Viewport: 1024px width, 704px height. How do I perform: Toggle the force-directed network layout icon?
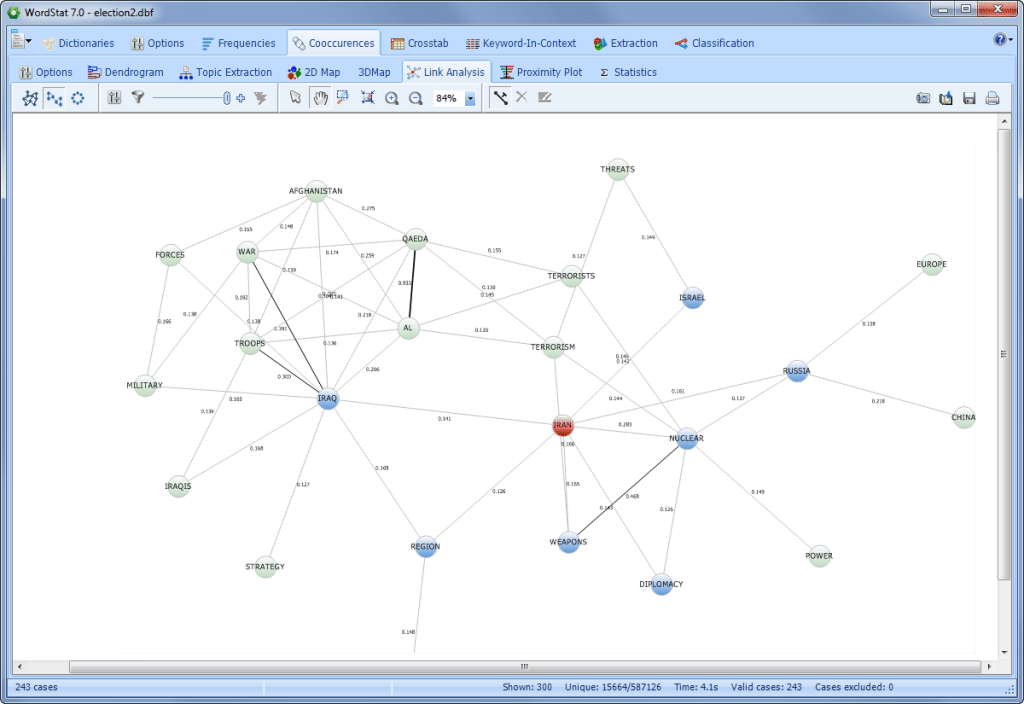28,98
